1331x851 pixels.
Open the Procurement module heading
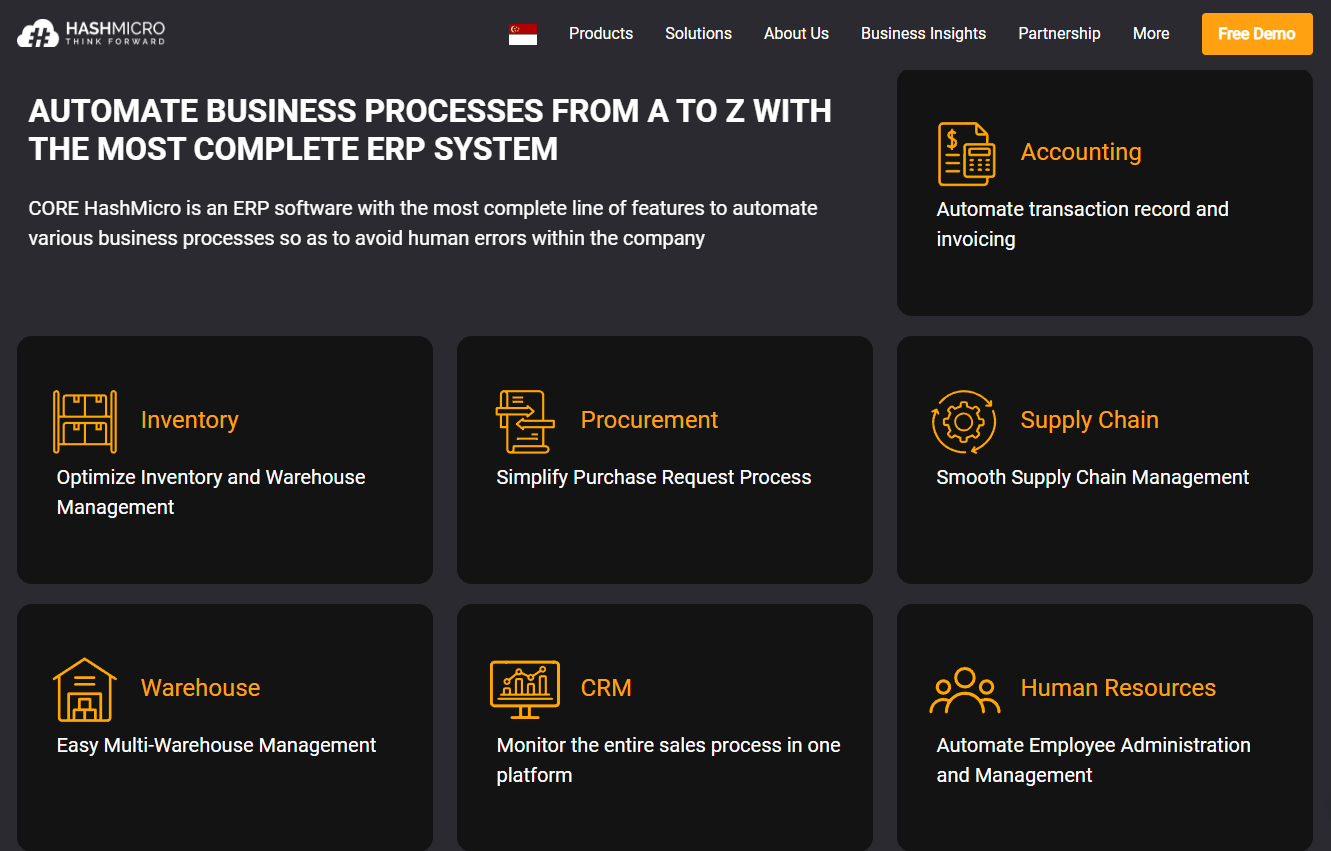(x=649, y=420)
